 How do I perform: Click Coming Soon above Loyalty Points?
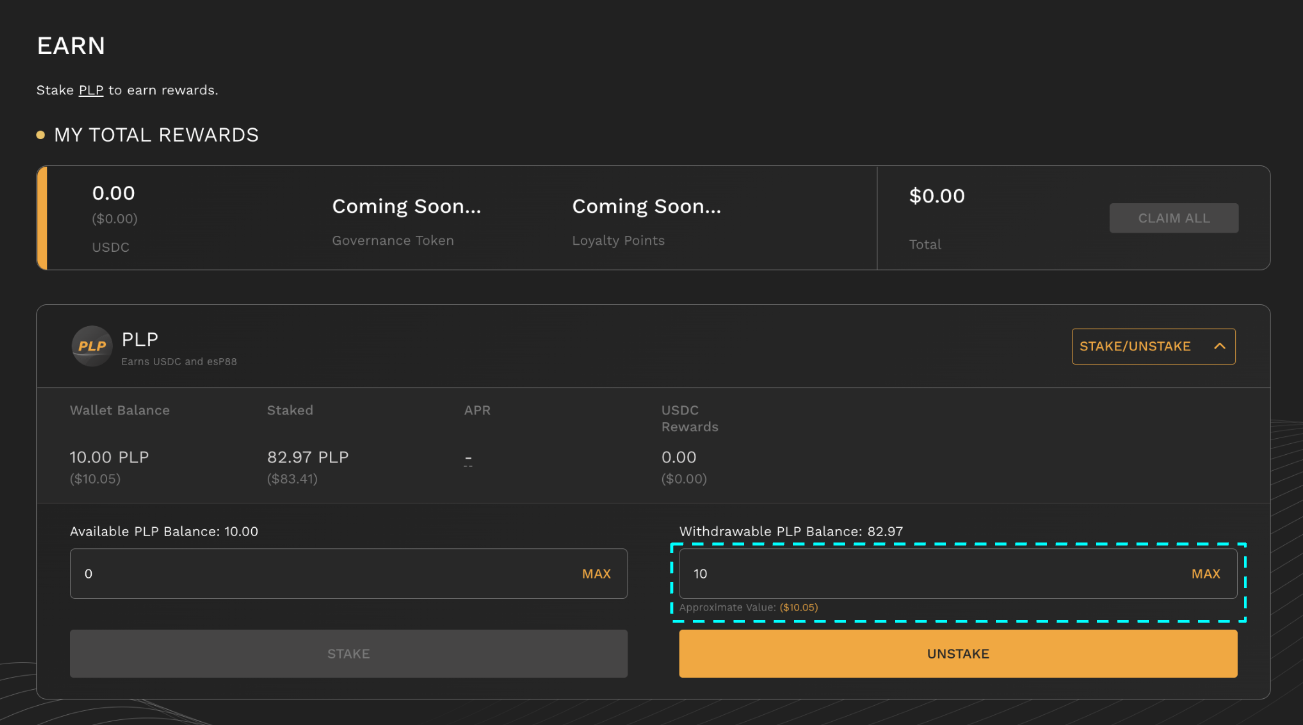646,207
